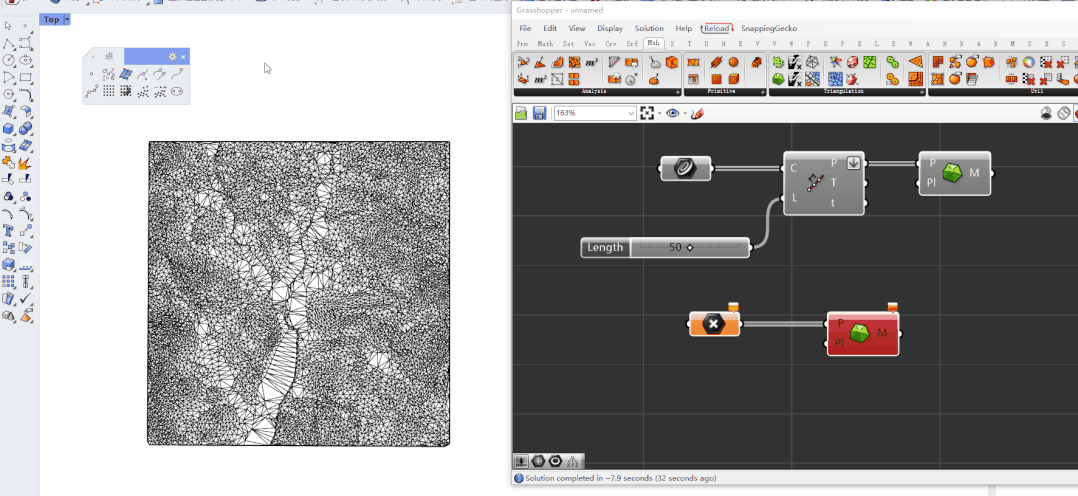Switch to the Vec component tab
The image size is (1078, 496).
tap(590, 43)
